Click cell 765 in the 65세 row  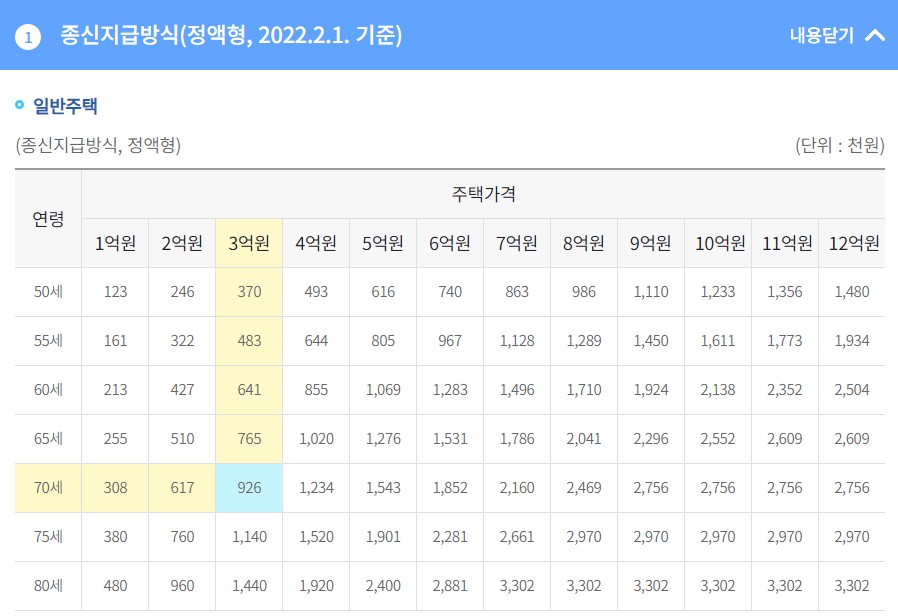(x=249, y=439)
